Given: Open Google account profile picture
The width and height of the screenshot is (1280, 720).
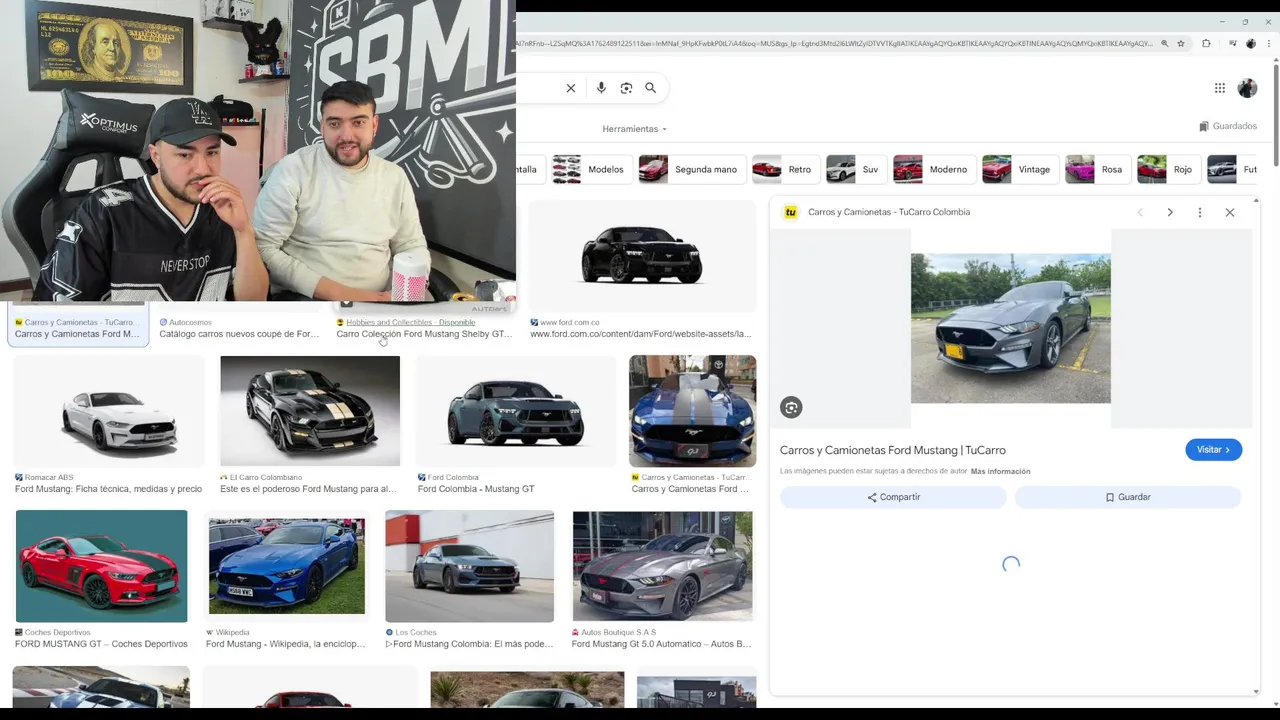Looking at the screenshot, I should (x=1247, y=88).
